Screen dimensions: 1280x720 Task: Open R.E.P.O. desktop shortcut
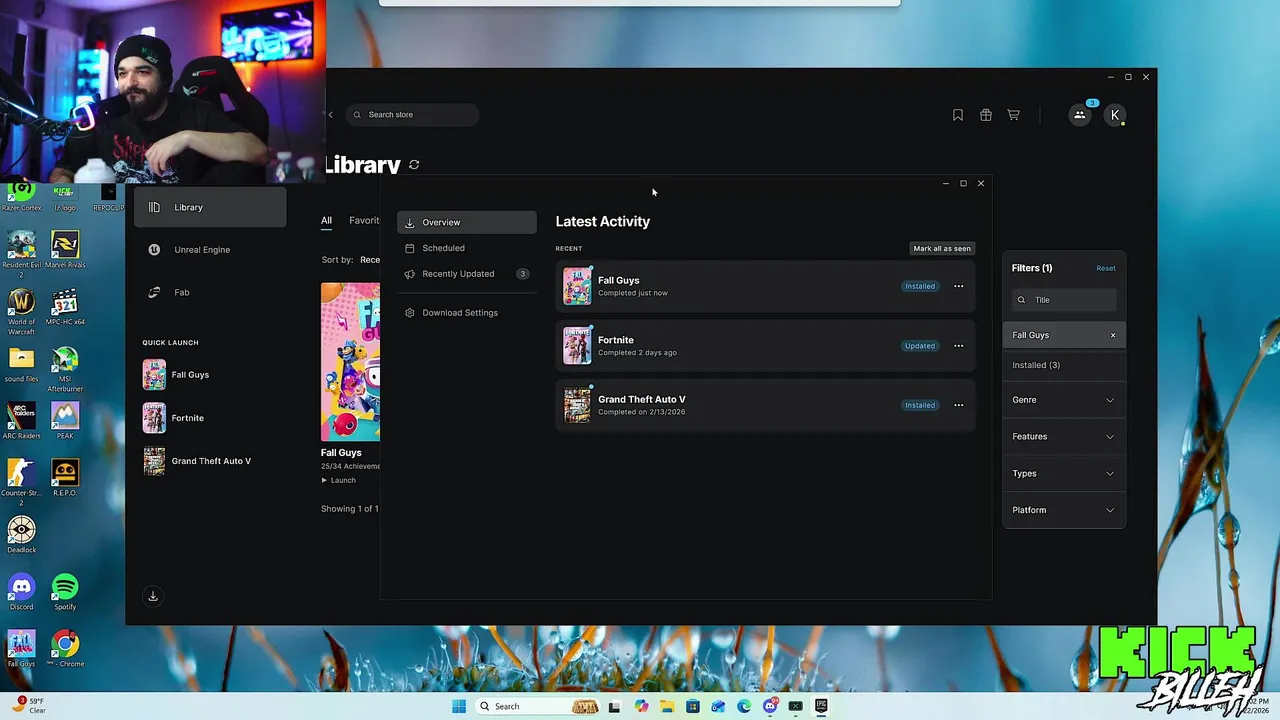pyautogui.click(x=65, y=478)
